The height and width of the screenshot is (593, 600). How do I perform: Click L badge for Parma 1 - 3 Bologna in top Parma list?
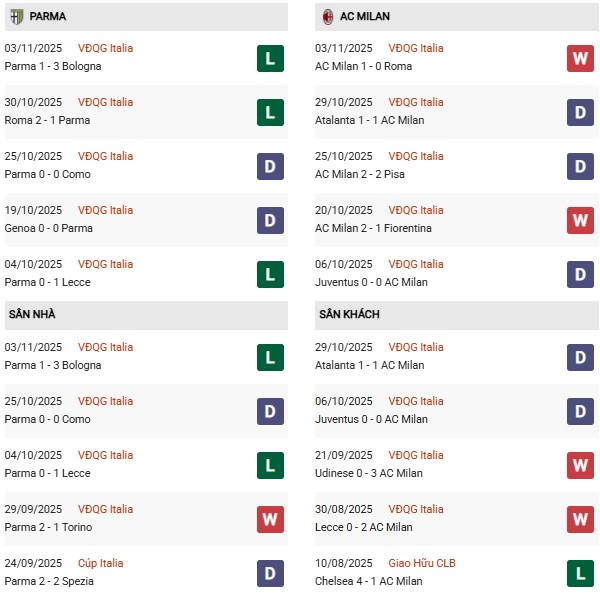click(x=270, y=58)
